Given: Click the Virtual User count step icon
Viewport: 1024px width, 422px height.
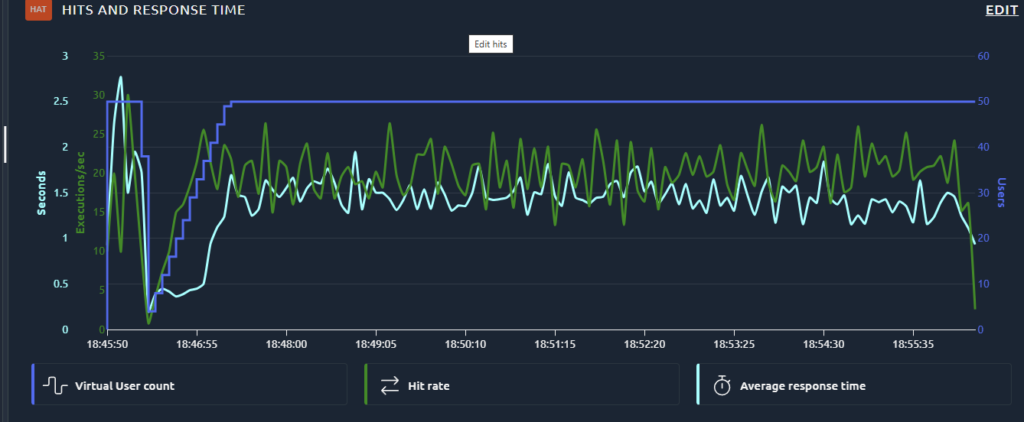Looking at the screenshot, I should tap(55, 386).
